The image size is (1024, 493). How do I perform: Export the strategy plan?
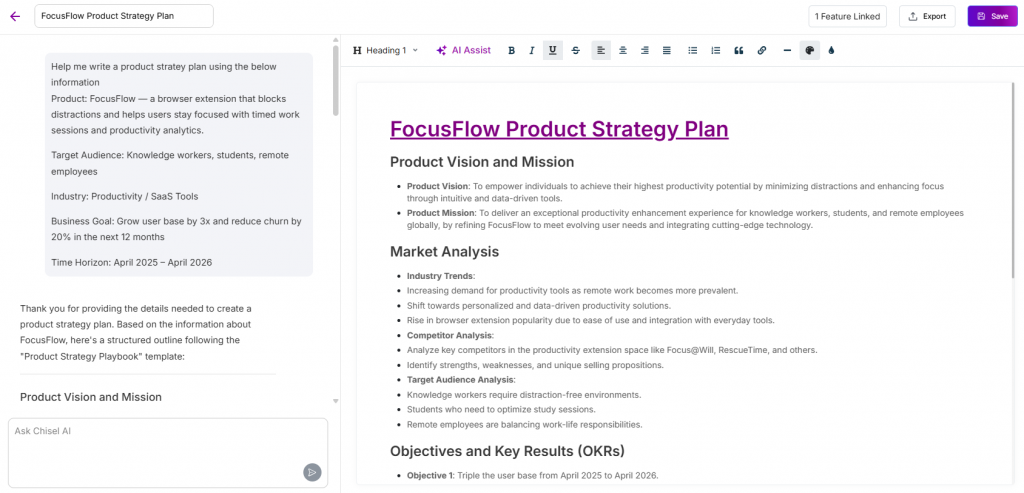[x=927, y=16]
